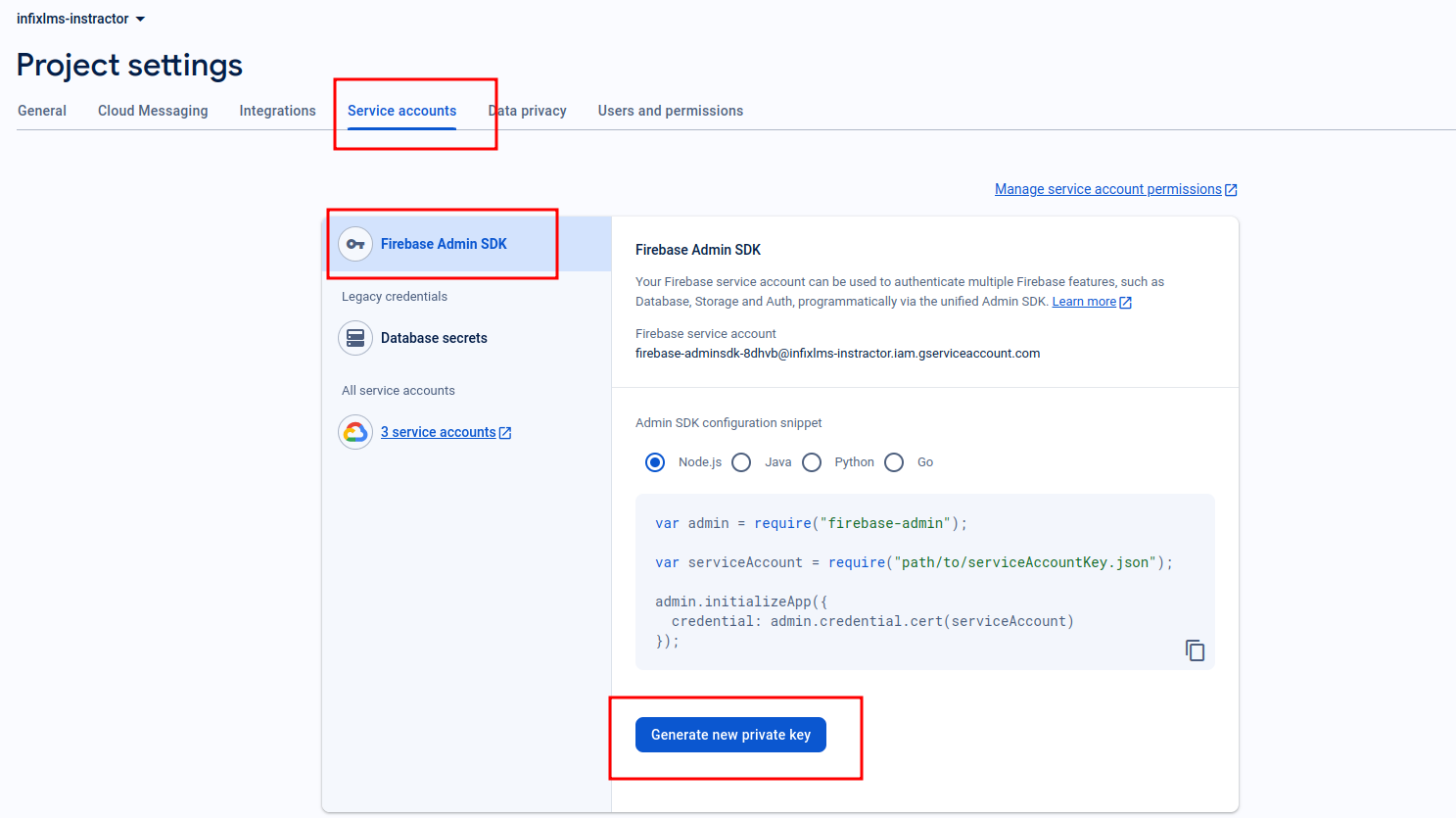Screen dimensions: 1456x818
Task: Open the infixlms-instructor project dropdown
Action: (x=81, y=19)
